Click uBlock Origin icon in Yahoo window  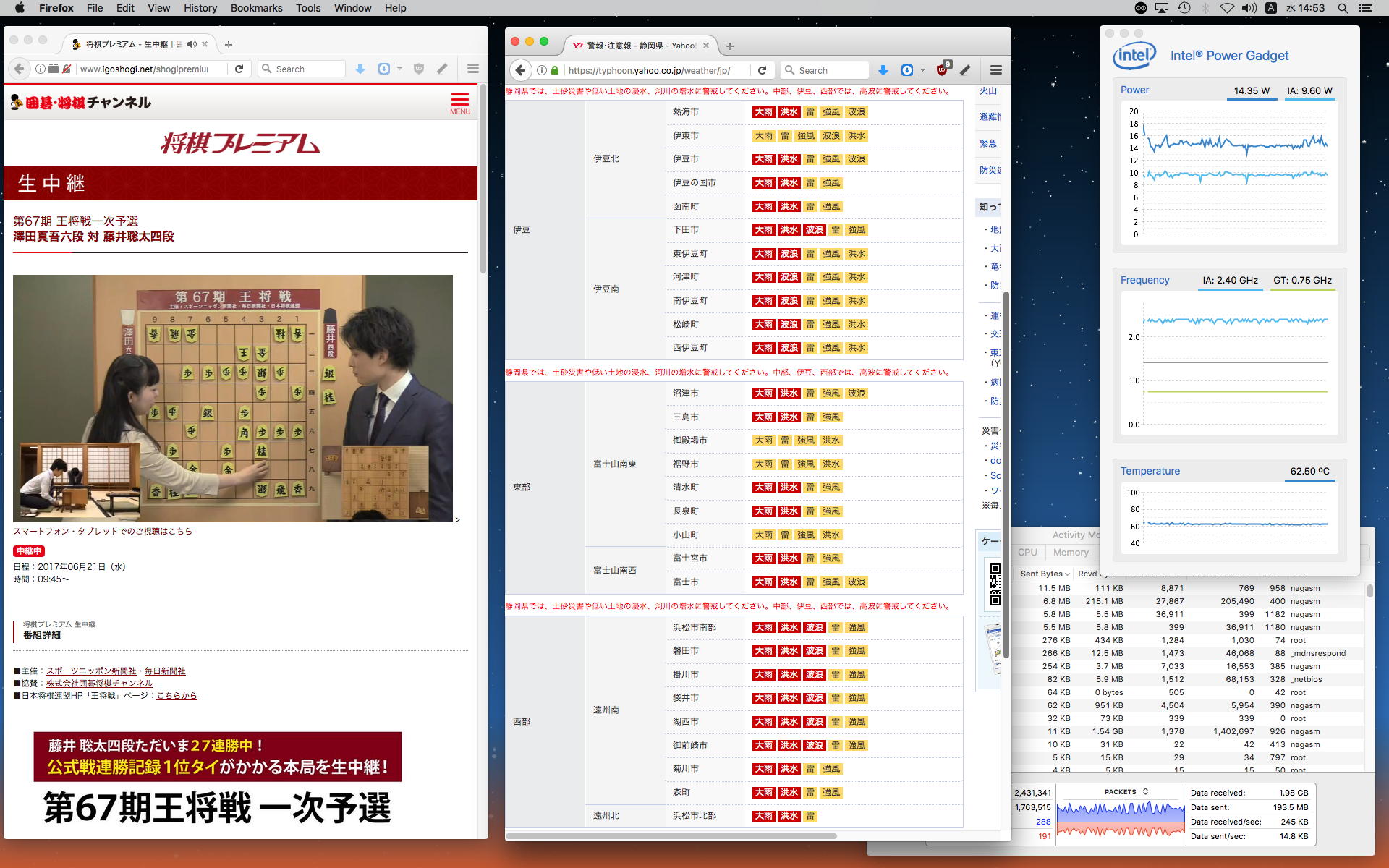(x=942, y=70)
